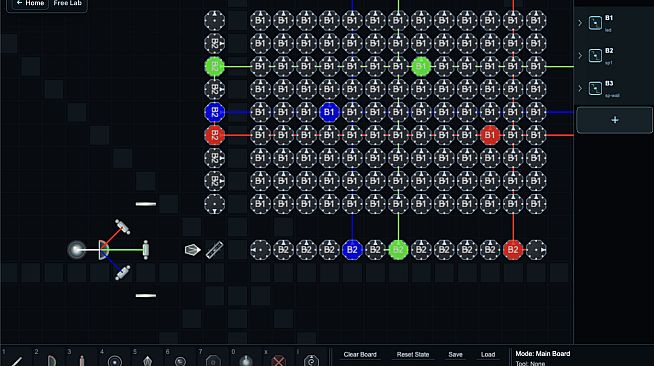The height and width of the screenshot is (366, 654).
Task: Toggle the lit green B1 node
Action: [421, 66]
